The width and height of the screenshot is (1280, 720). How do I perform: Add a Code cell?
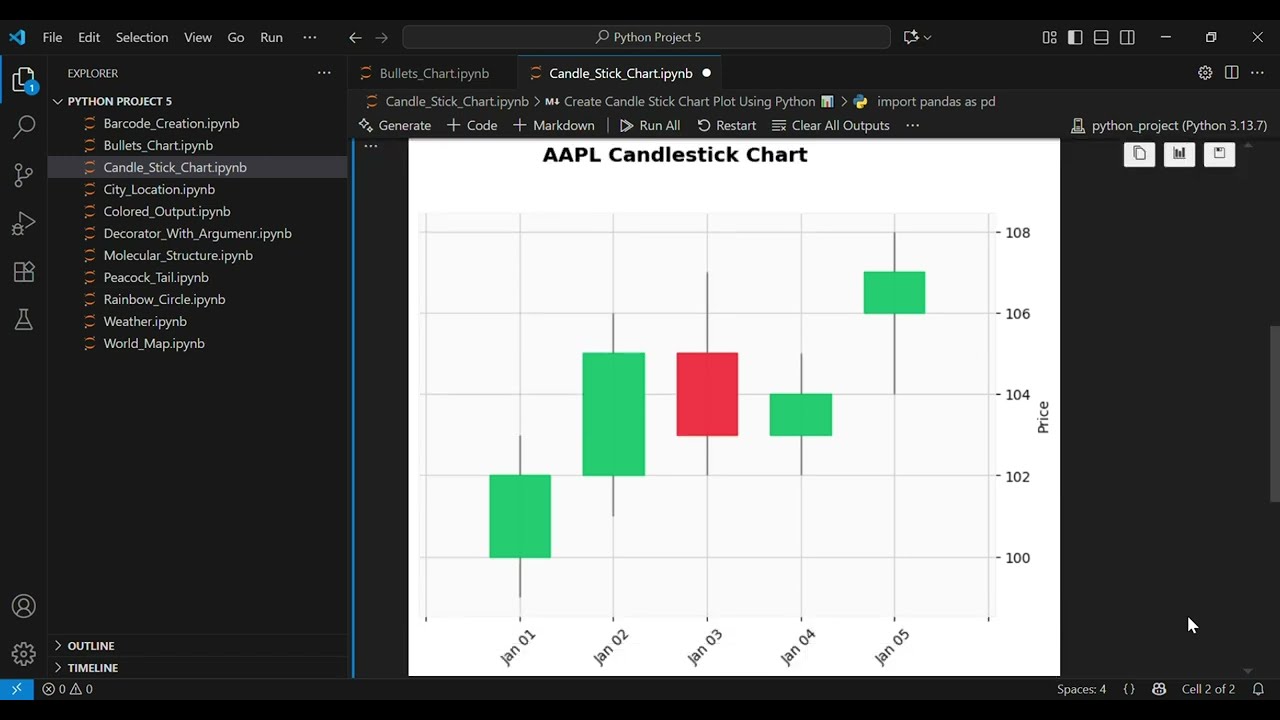[472, 125]
